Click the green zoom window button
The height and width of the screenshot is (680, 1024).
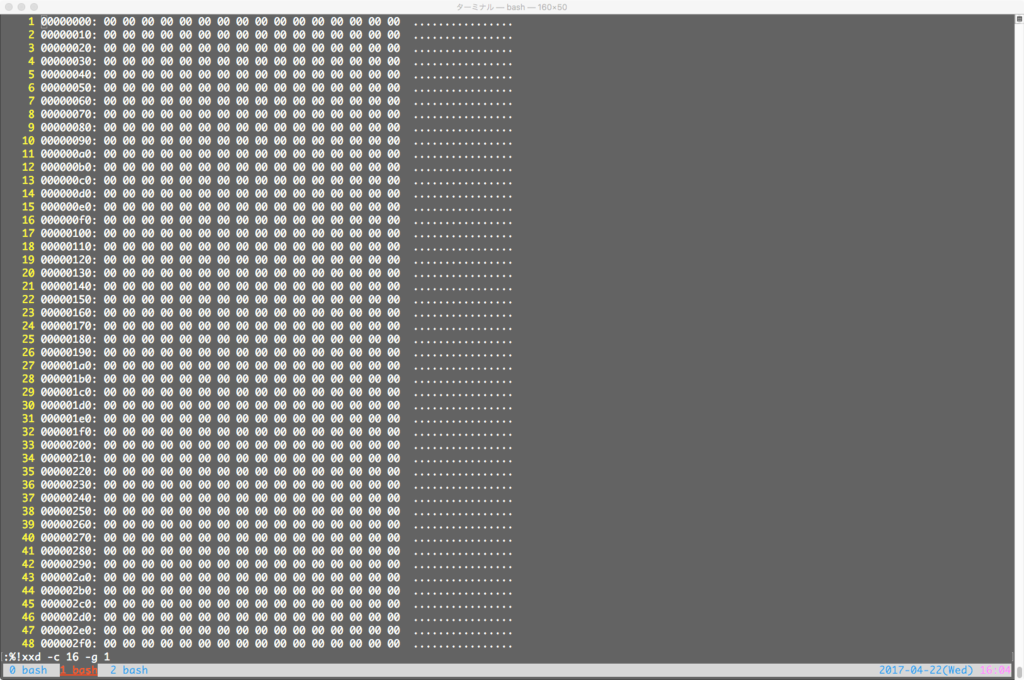click(34, 7)
